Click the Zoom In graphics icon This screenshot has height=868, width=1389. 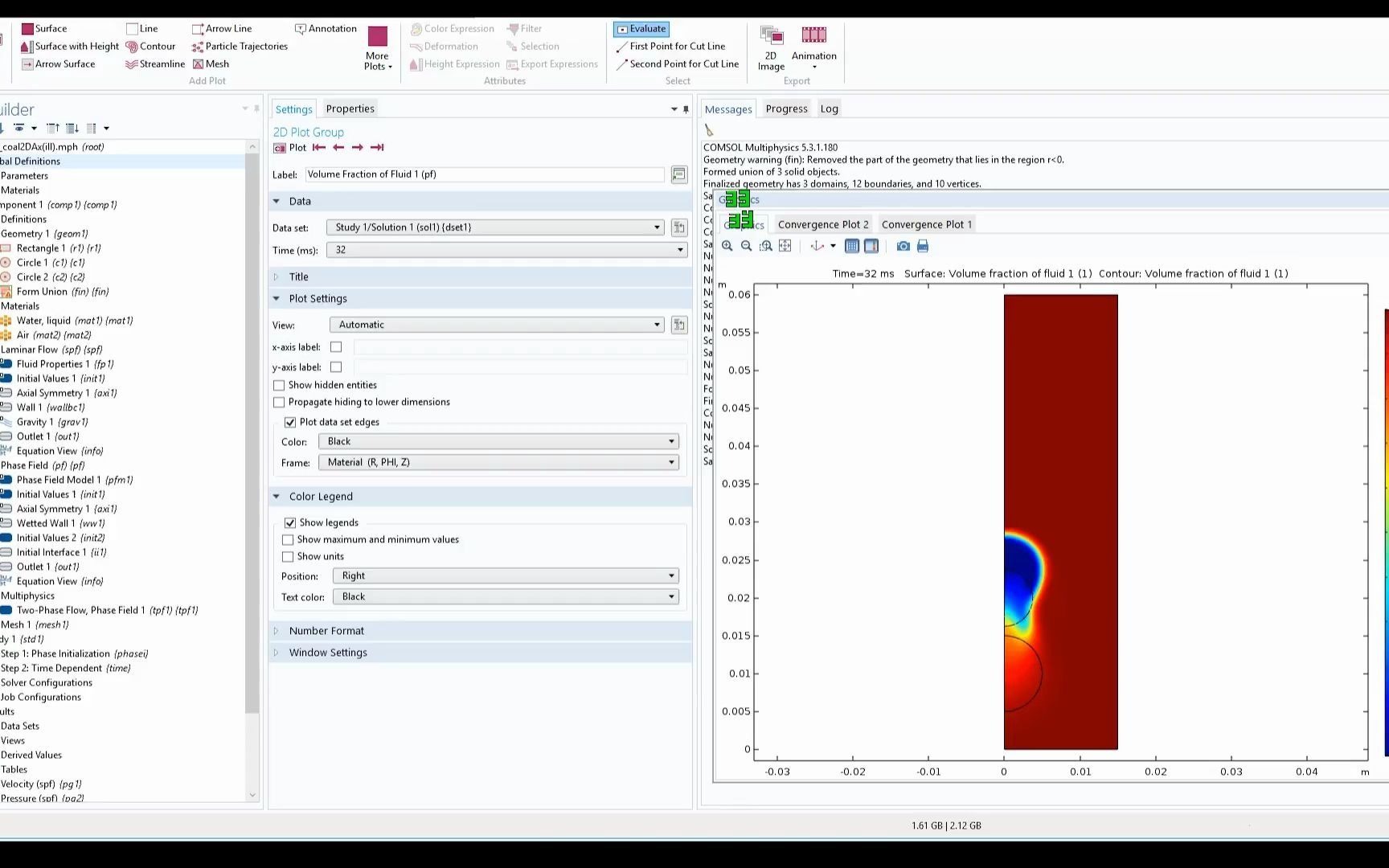tap(727, 246)
